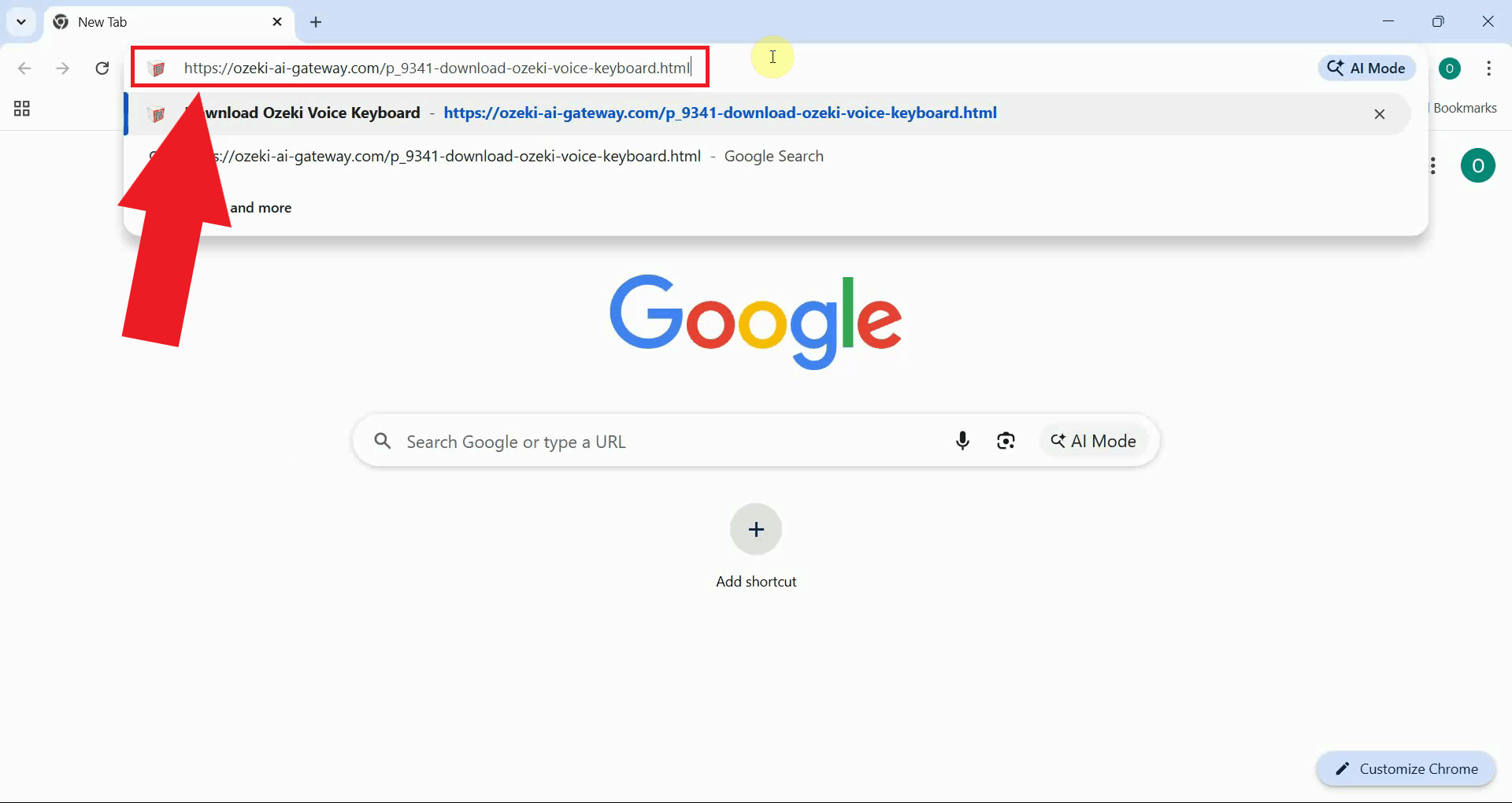Open a new tab with plus button
The width and height of the screenshot is (1512, 803).
point(316,22)
